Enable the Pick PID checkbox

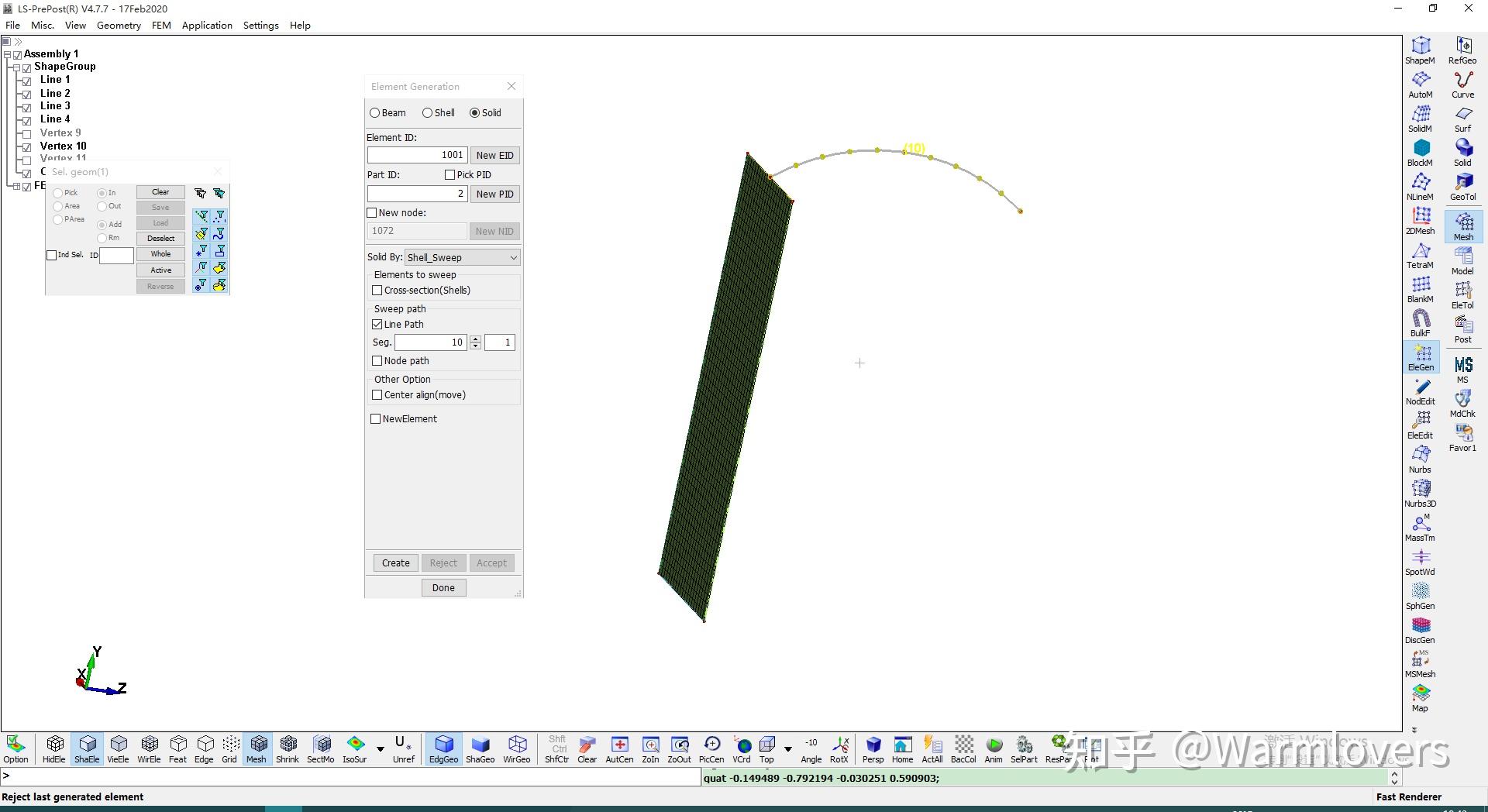[449, 175]
